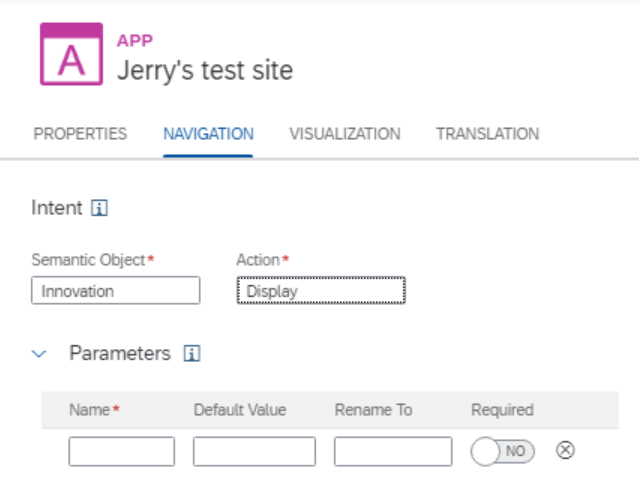The height and width of the screenshot is (483, 639).
Task: Toggle the Required switch showing NO
Action: (x=502, y=451)
